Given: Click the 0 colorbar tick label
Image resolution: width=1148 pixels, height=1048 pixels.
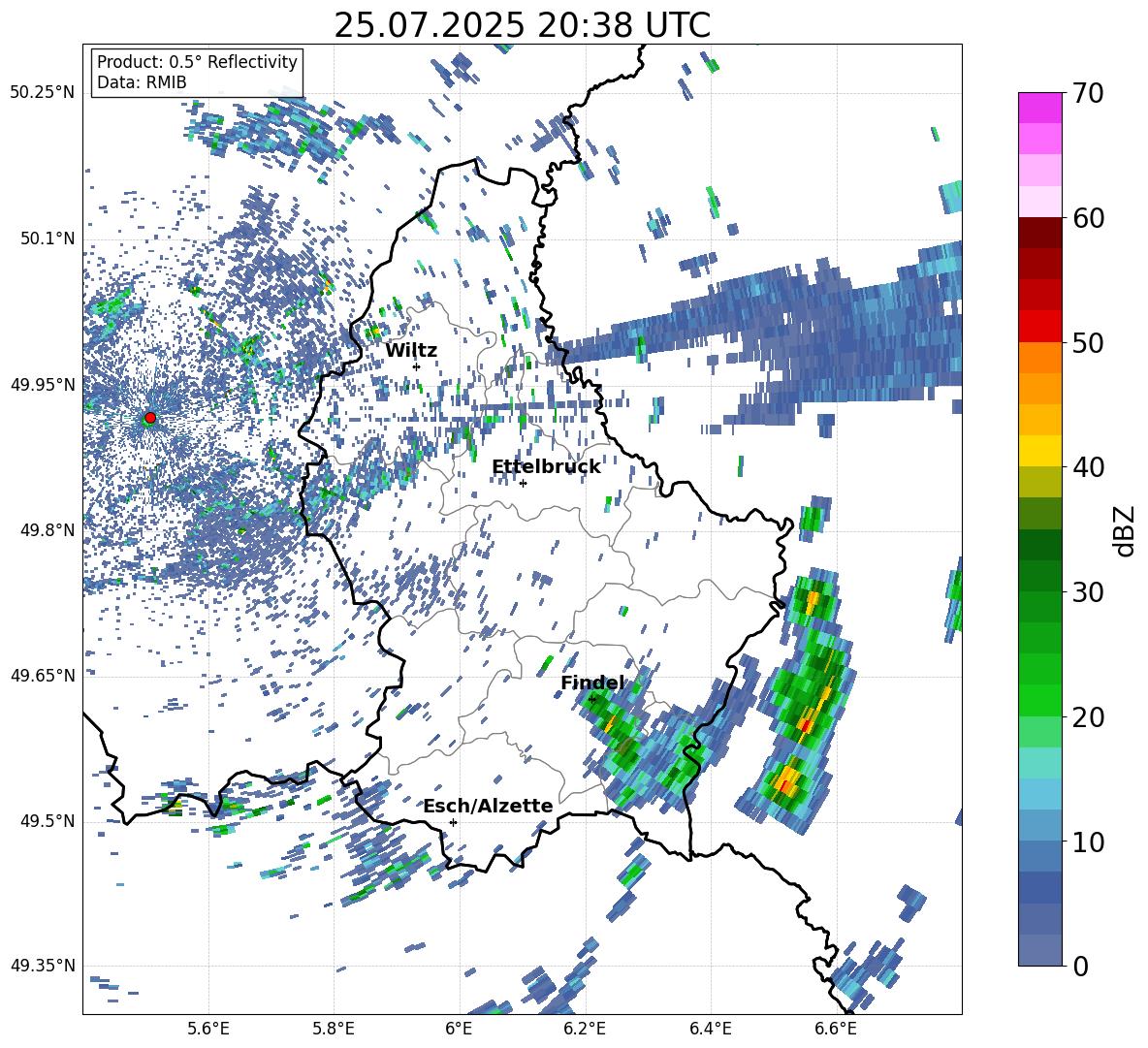Looking at the screenshot, I should tap(1080, 966).
